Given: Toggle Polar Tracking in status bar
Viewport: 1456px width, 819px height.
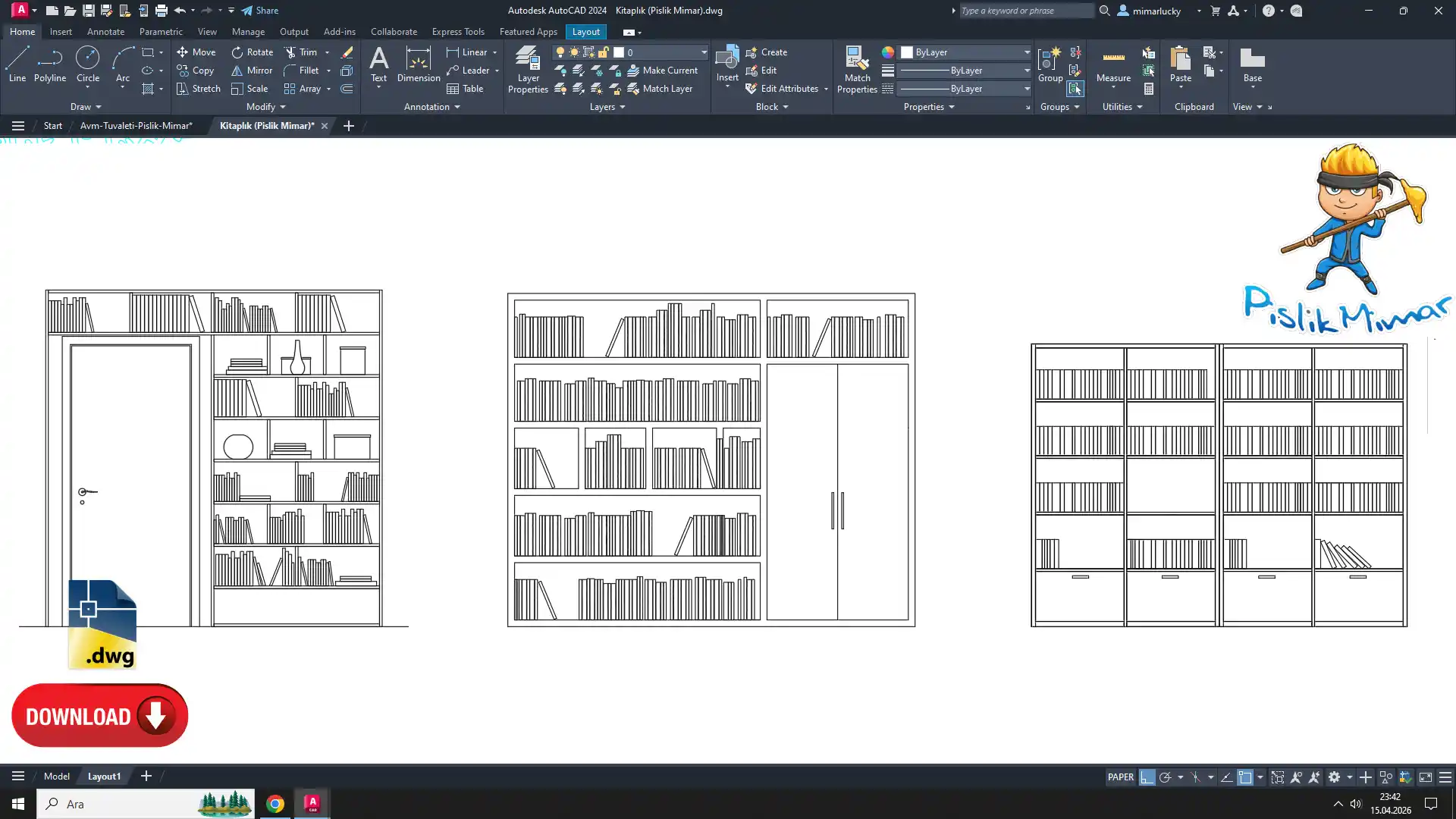Looking at the screenshot, I should pos(1166,777).
